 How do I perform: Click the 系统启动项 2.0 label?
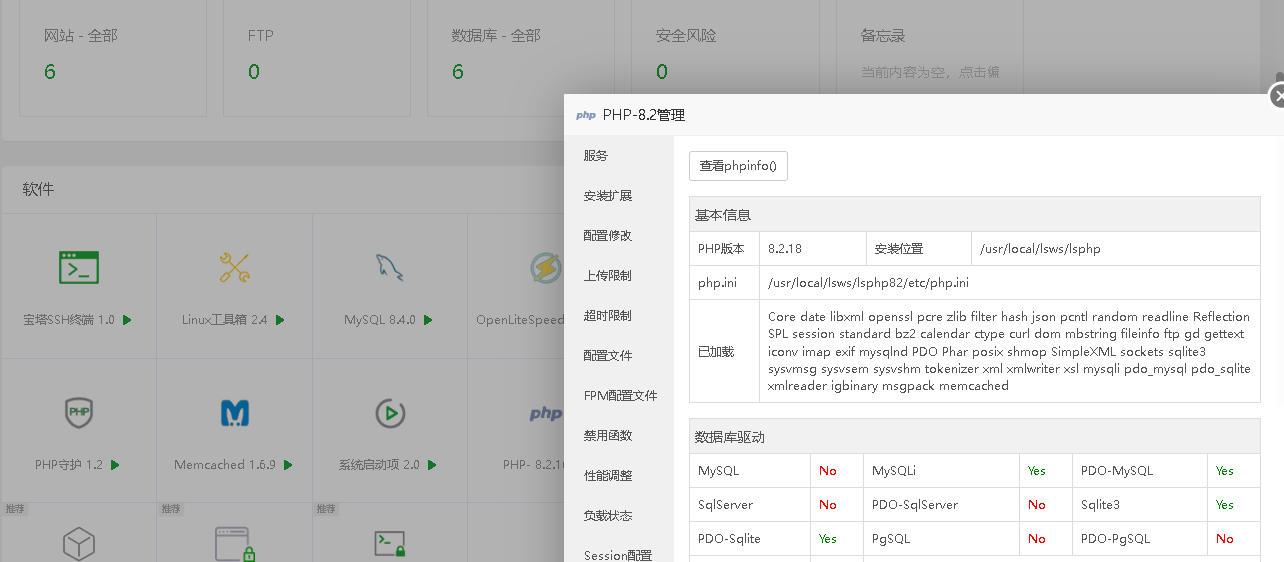(379, 465)
